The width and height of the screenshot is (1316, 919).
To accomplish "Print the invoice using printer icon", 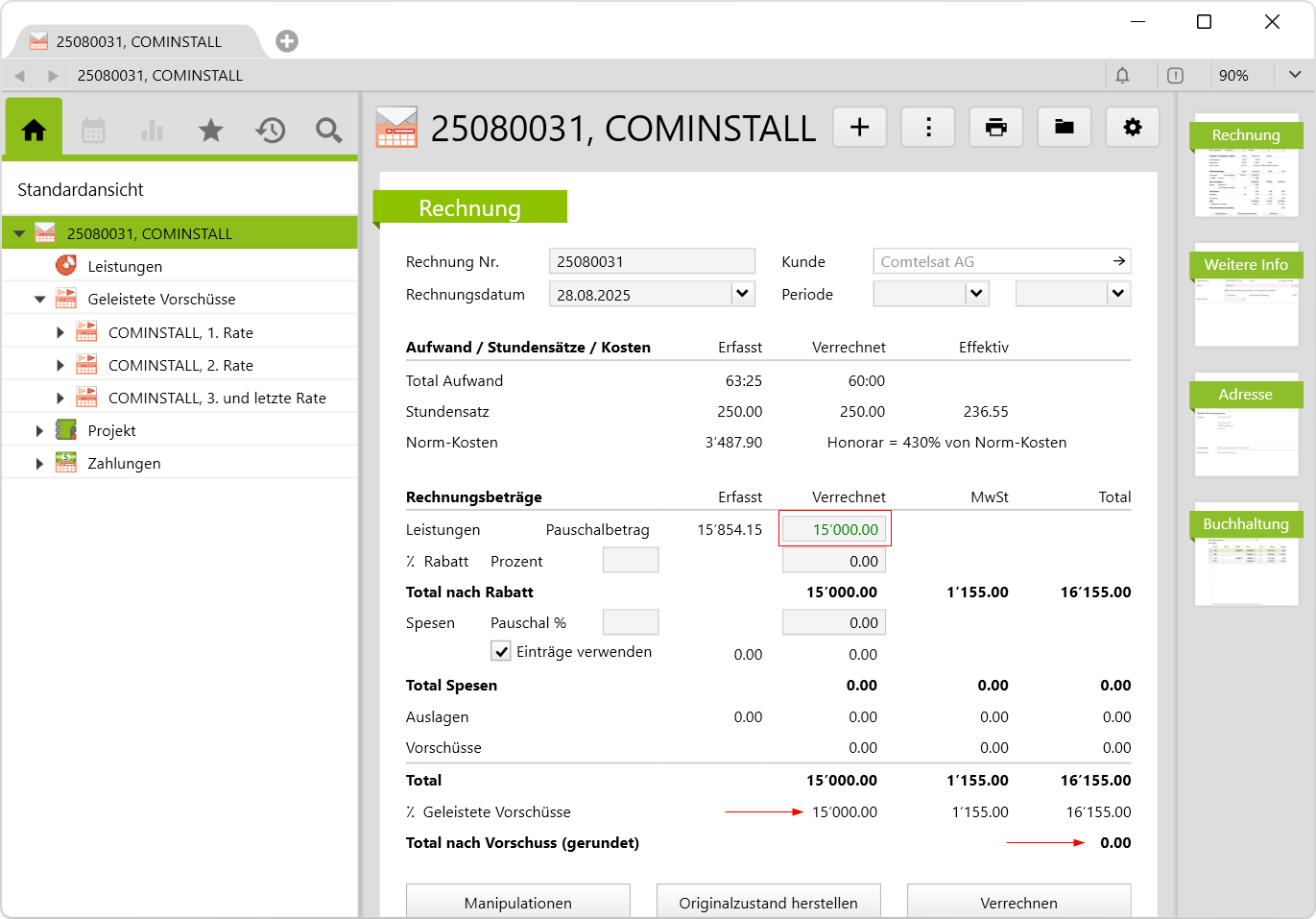I will click(x=995, y=127).
